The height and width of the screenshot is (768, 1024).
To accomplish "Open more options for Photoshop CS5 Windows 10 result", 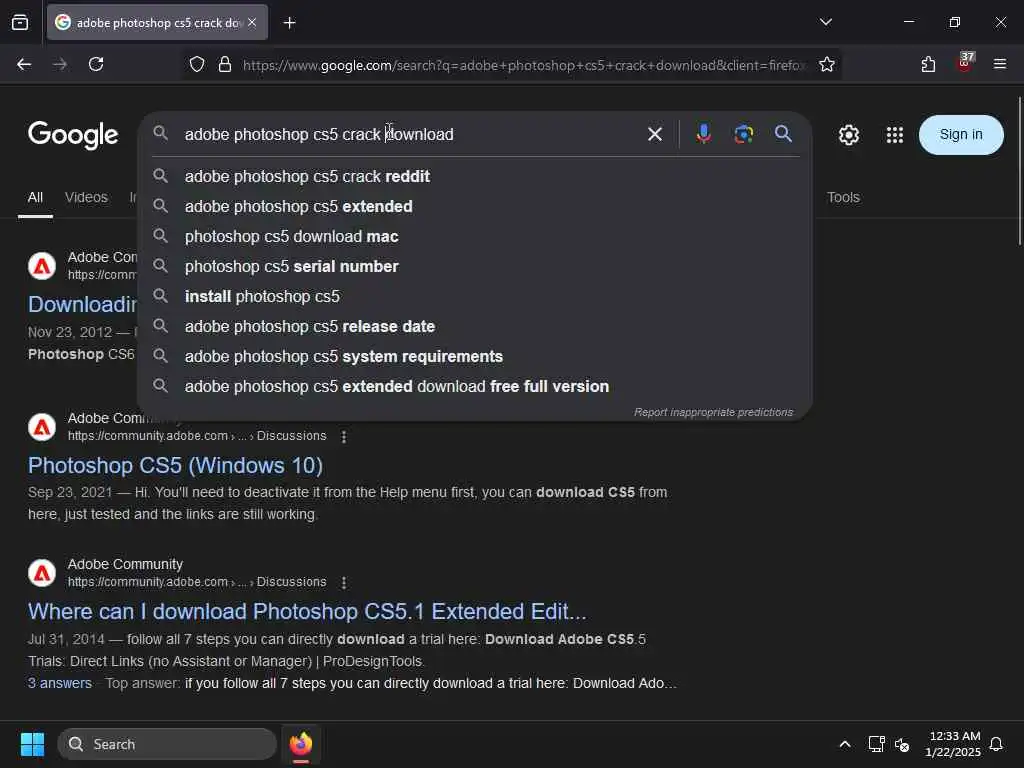I will pos(344,436).
